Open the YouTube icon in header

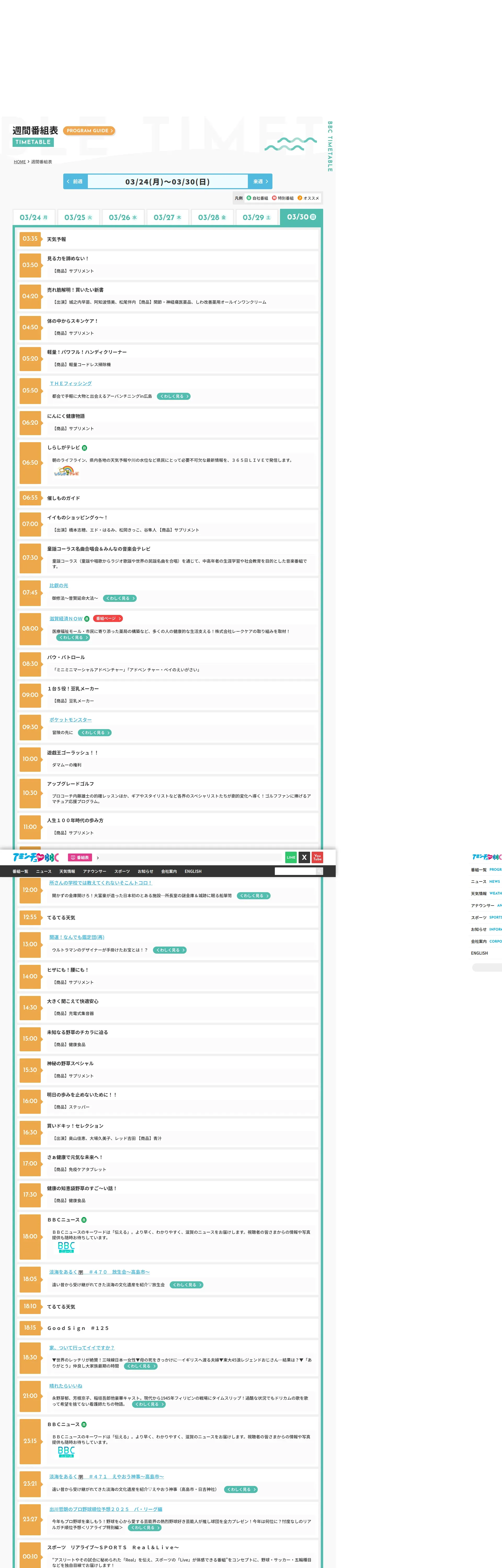click(x=317, y=857)
